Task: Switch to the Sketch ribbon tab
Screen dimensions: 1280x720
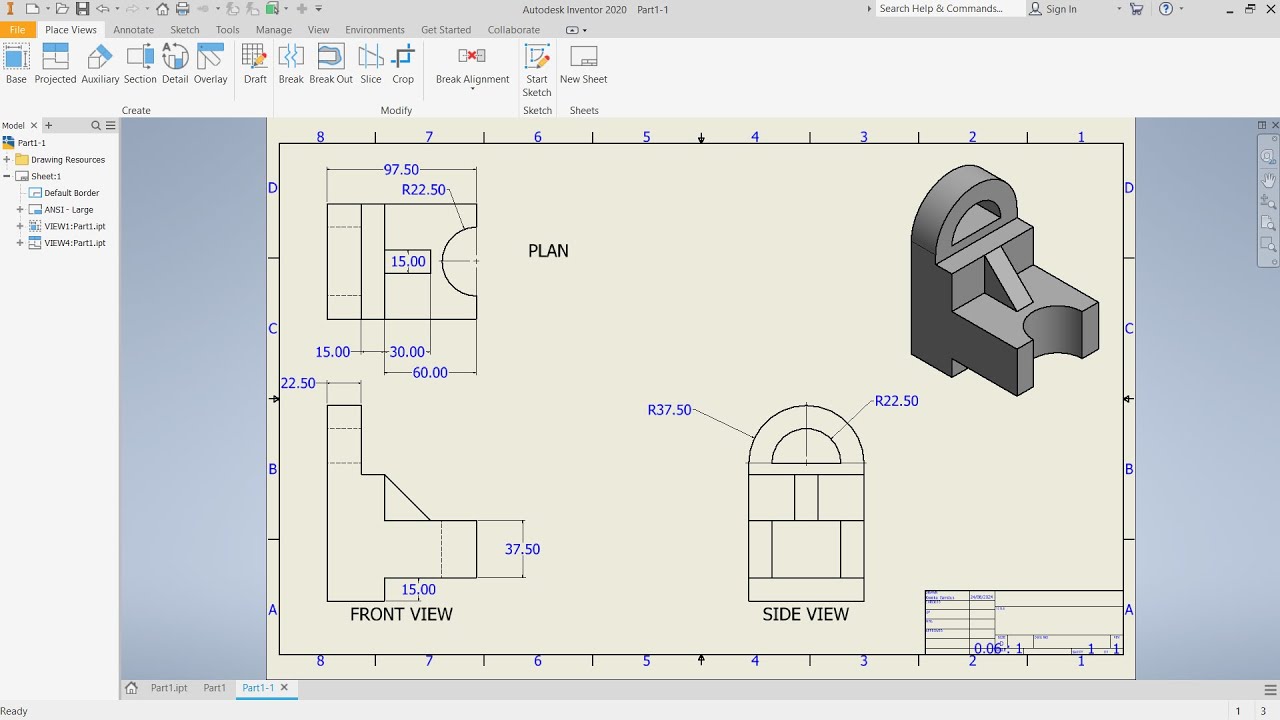Action: (x=185, y=30)
